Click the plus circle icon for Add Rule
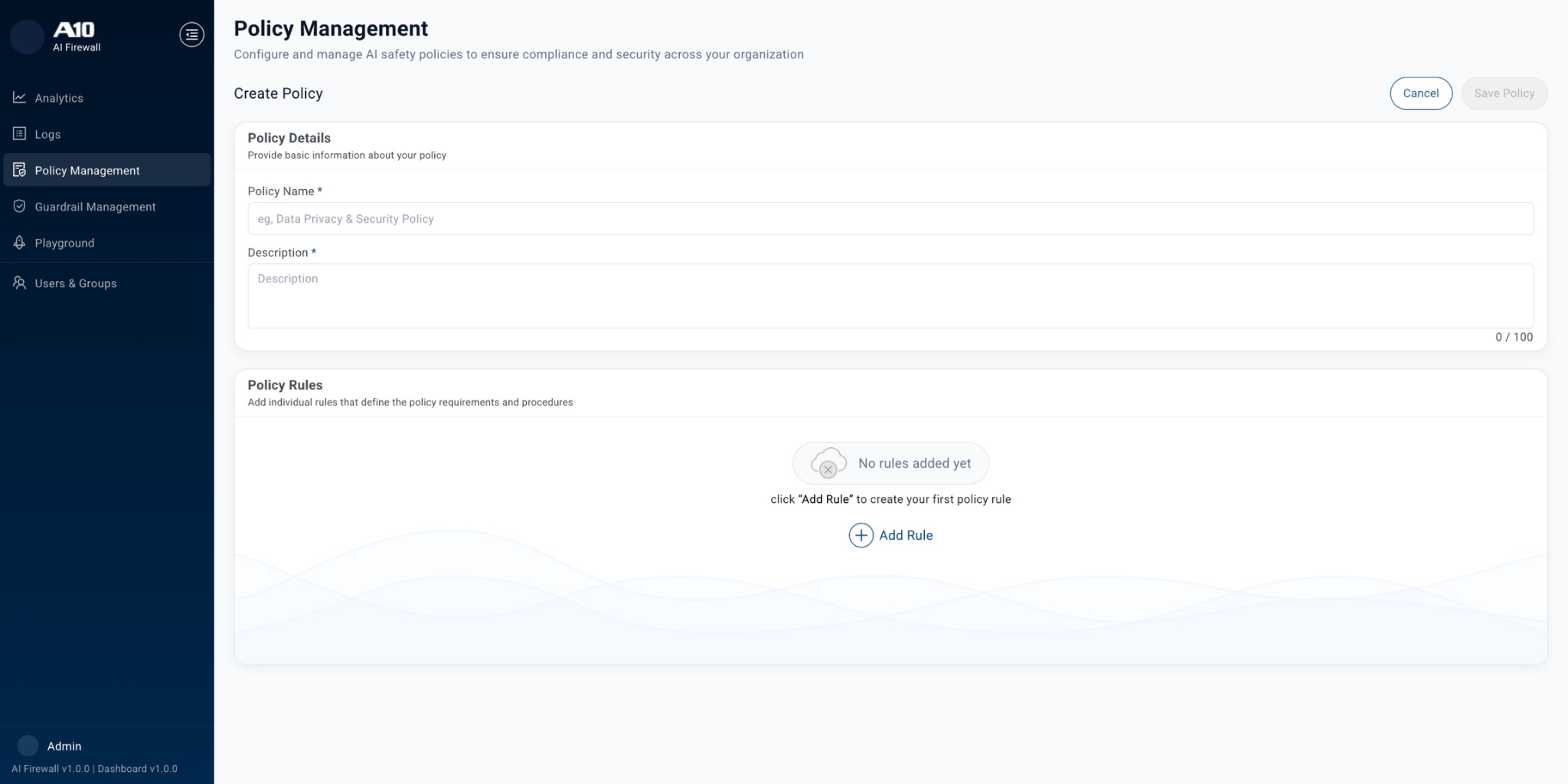1568x784 pixels. (x=861, y=535)
